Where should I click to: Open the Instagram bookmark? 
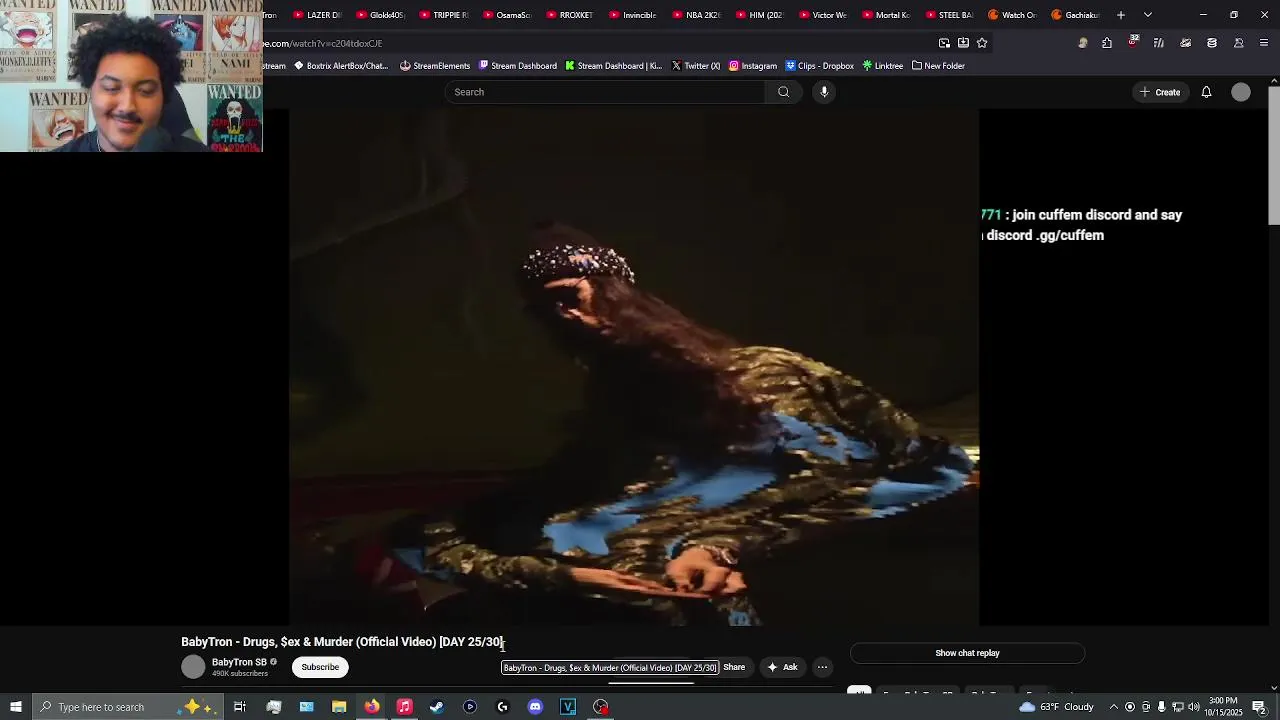pos(752,66)
